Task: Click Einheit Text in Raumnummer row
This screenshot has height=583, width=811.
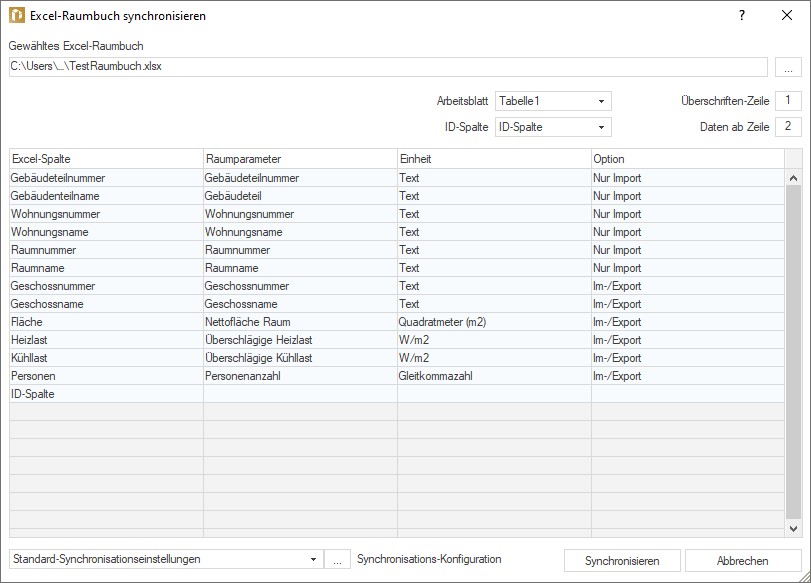Action: tap(494, 250)
